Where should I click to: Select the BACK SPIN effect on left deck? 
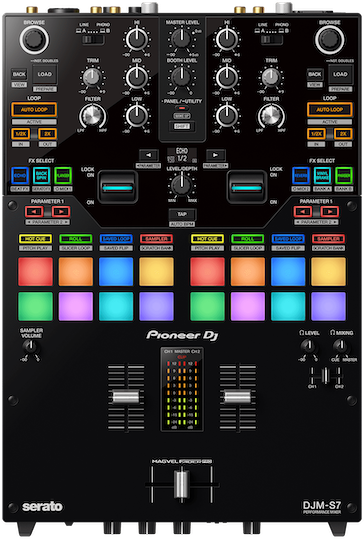tap(42, 175)
